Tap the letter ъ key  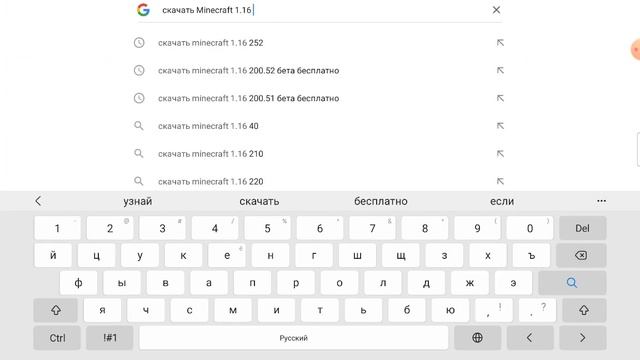[531, 256]
